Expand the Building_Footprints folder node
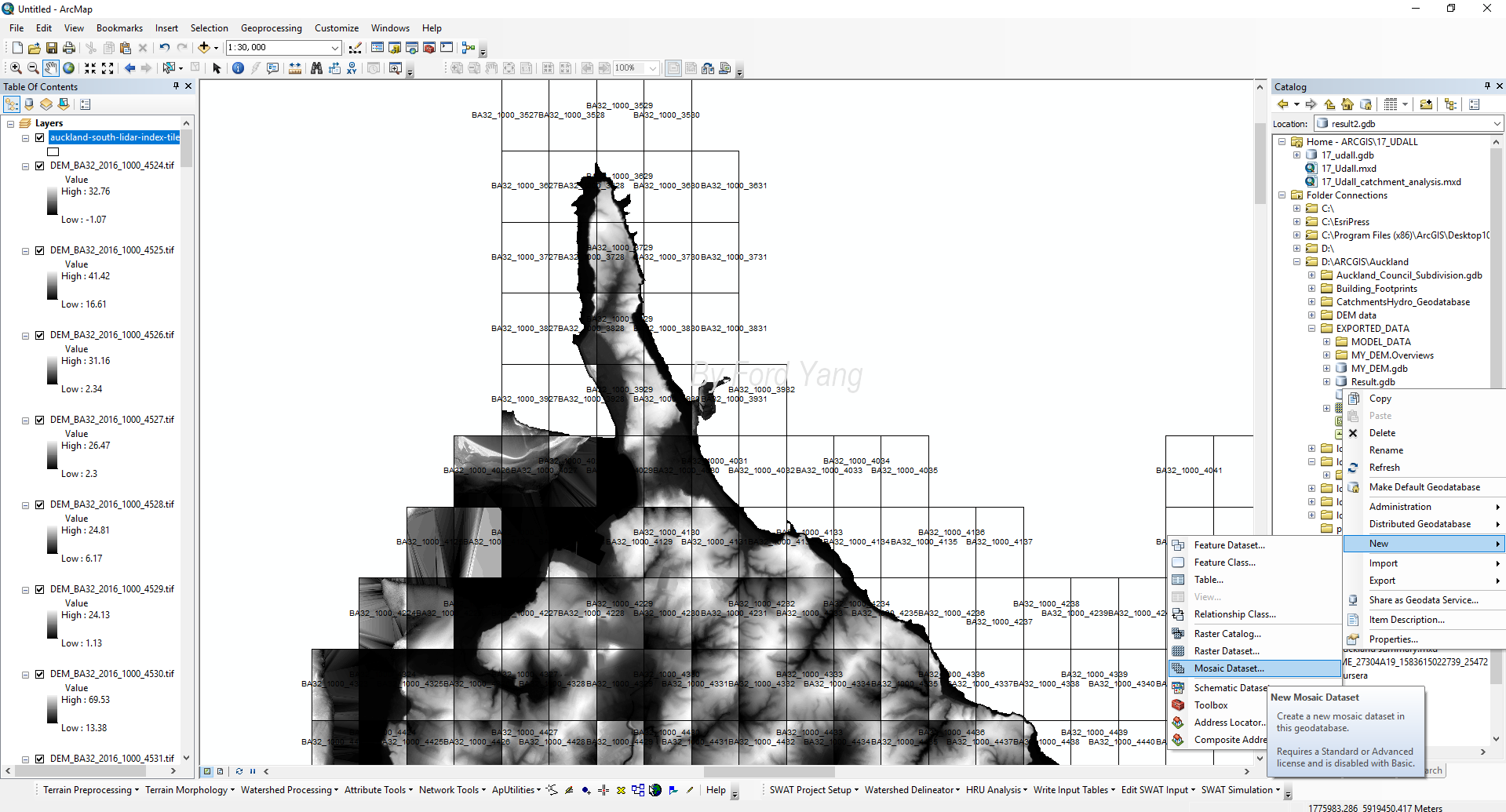This screenshot has width=1506, height=812. (x=1311, y=289)
